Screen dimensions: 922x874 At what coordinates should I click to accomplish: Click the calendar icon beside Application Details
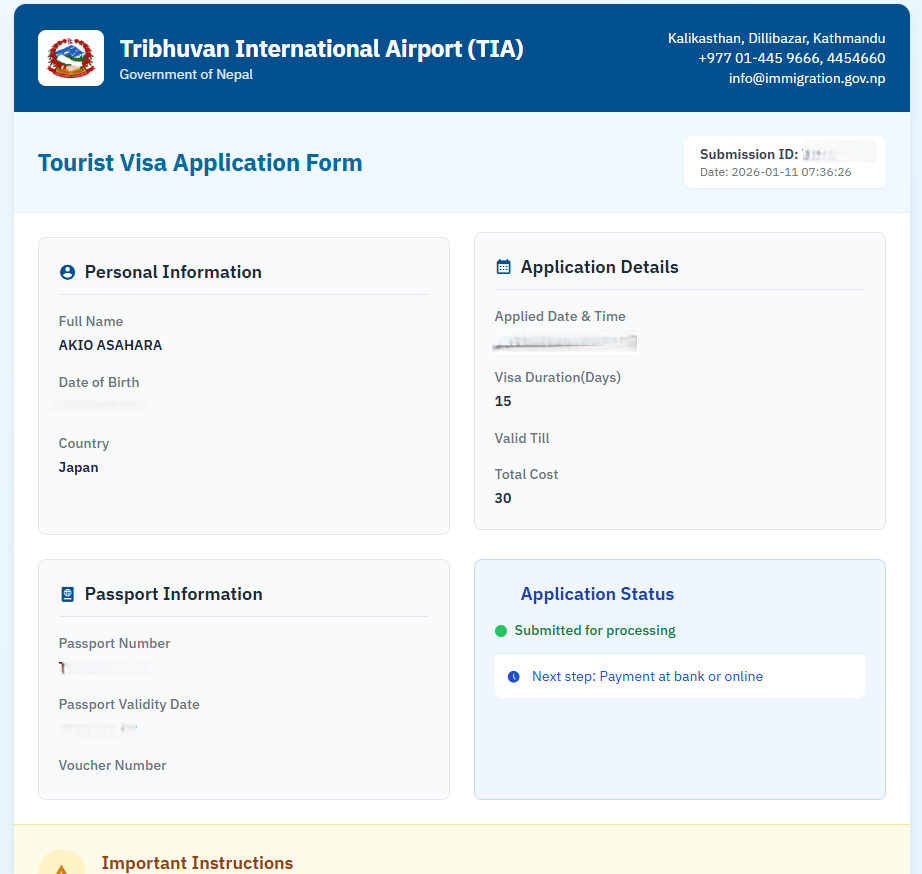504,267
